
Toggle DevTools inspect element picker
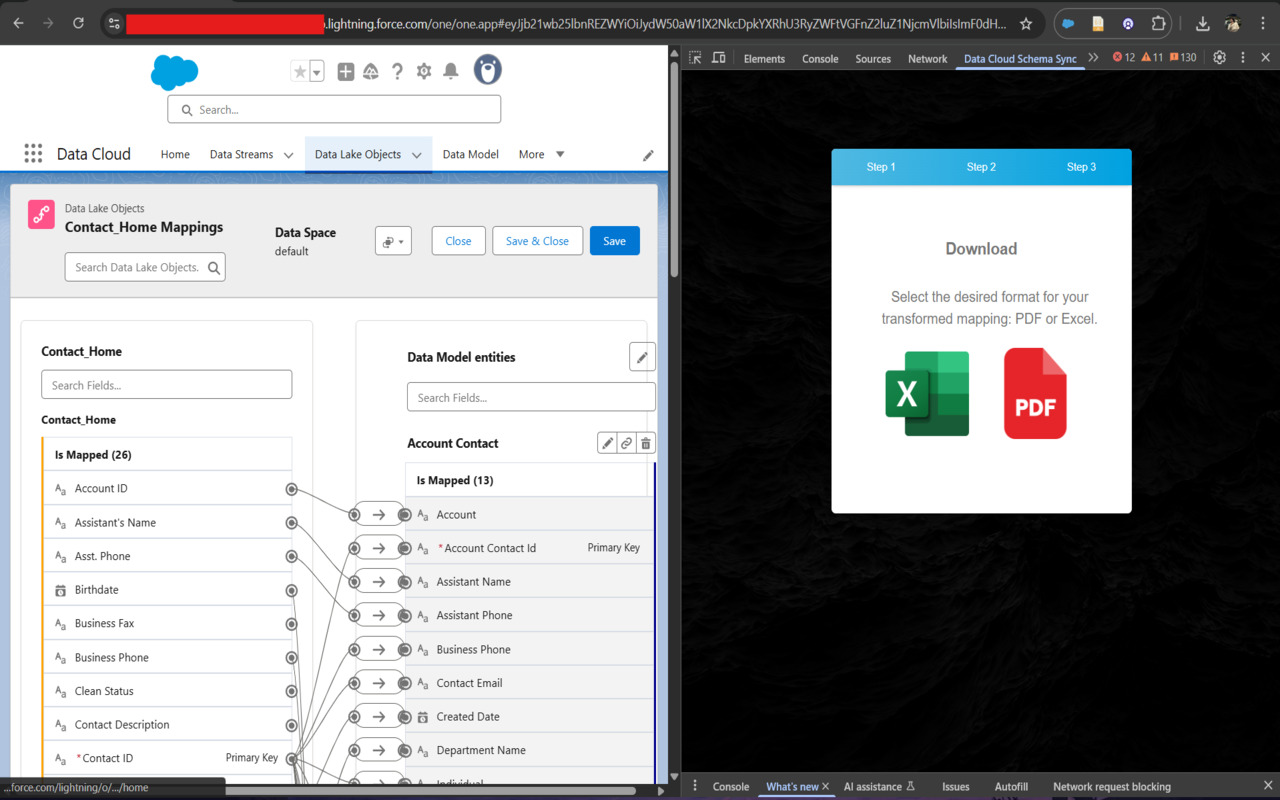[695, 58]
